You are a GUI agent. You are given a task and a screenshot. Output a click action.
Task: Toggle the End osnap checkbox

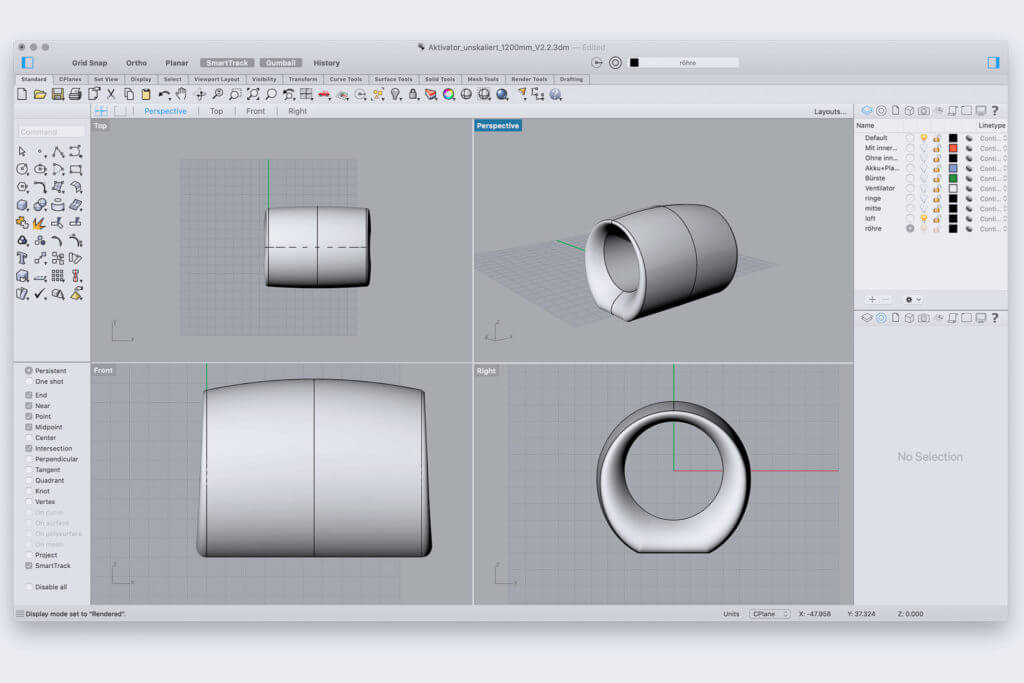coord(29,395)
